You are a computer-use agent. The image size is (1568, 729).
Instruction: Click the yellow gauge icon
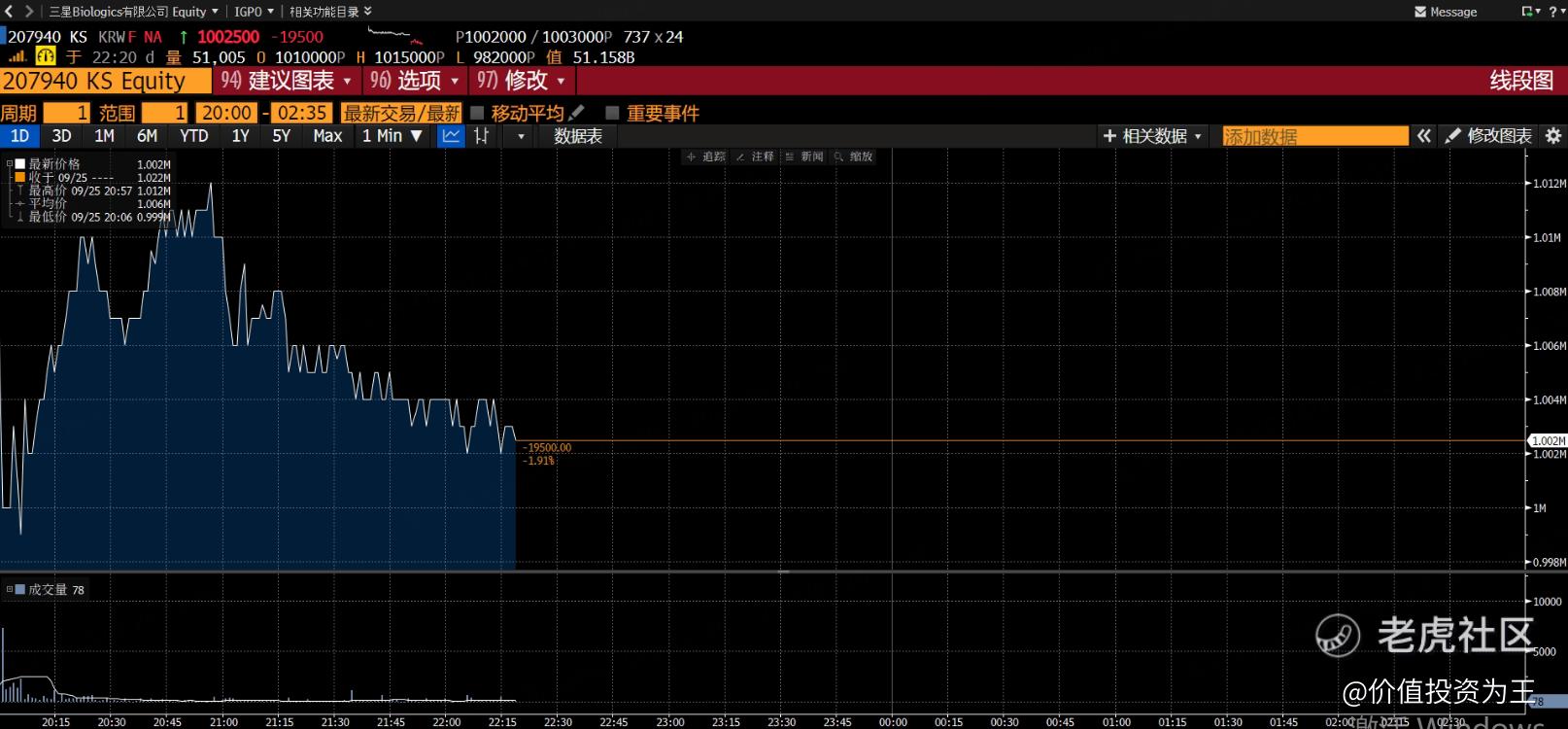(46, 57)
